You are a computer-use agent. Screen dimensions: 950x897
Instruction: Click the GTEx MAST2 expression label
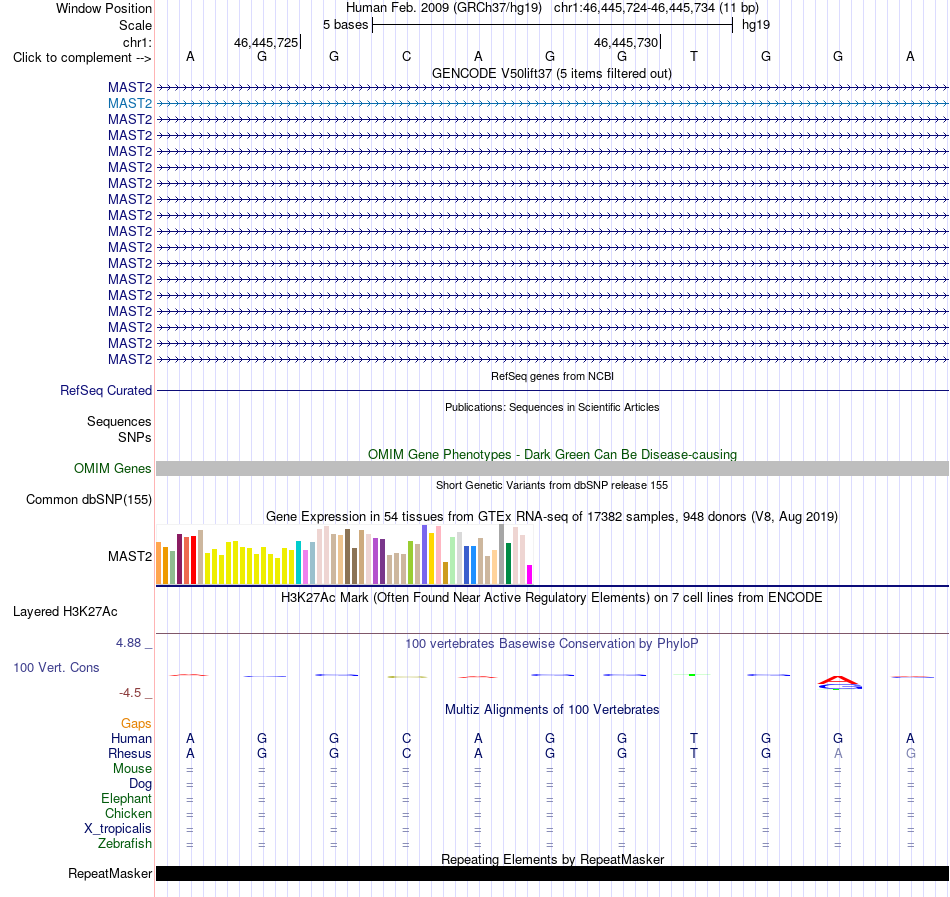tap(130, 556)
